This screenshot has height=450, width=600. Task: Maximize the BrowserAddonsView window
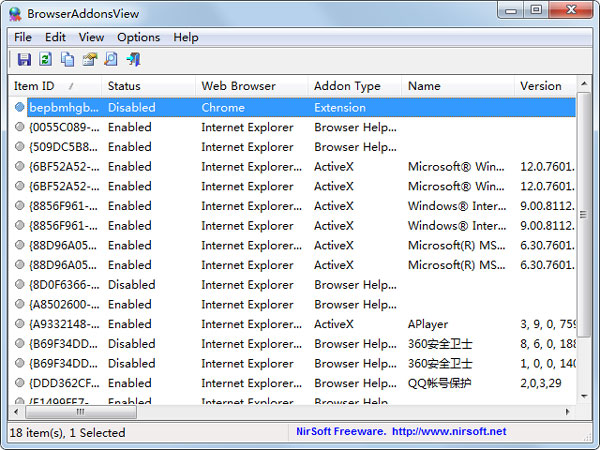click(x=536, y=10)
